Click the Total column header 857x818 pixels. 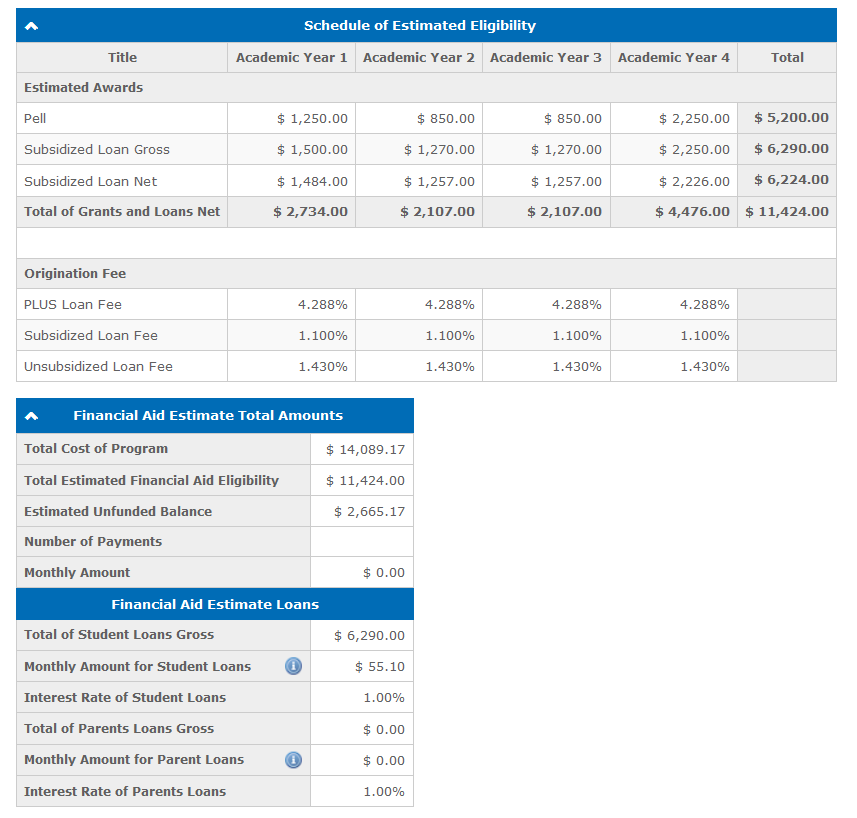787,57
